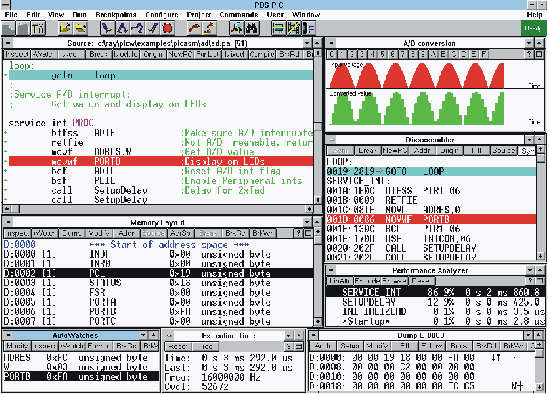Open the Memory Layout window control-menu box
The height and width of the screenshot is (394, 550).
click(7, 222)
